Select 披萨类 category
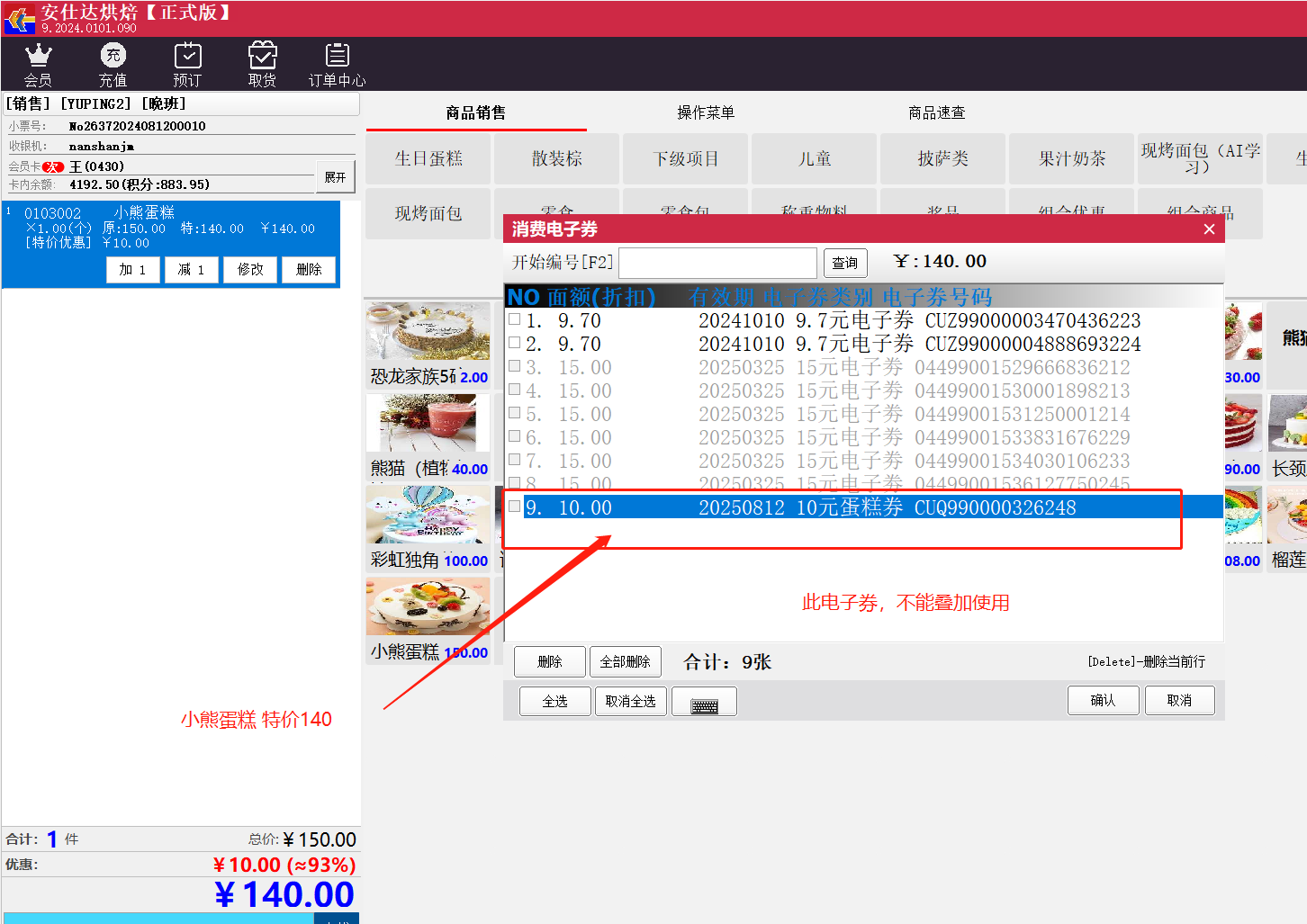The height and width of the screenshot is (924, 1307). 943,158
